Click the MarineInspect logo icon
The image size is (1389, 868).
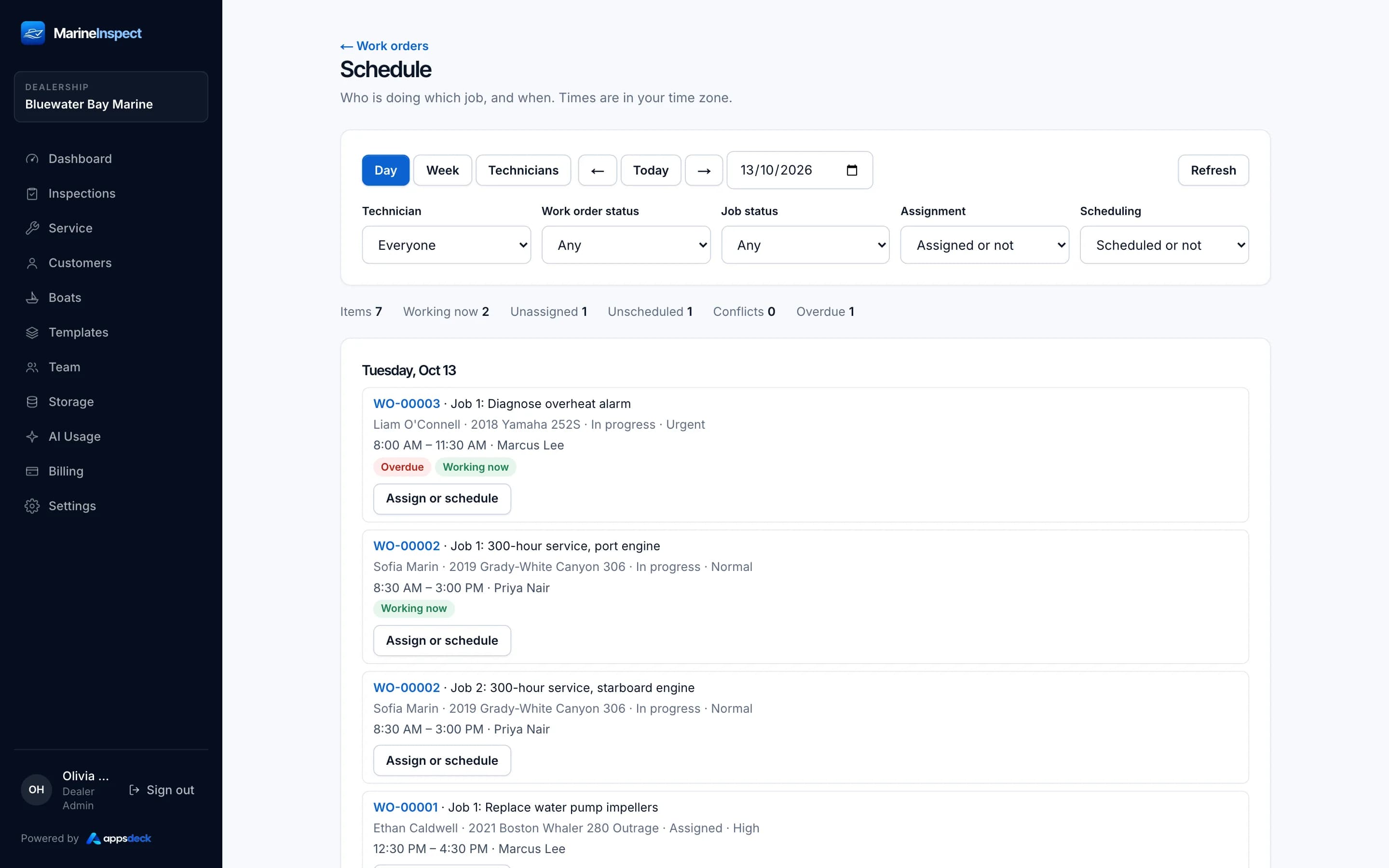click(x=33, y=33)
